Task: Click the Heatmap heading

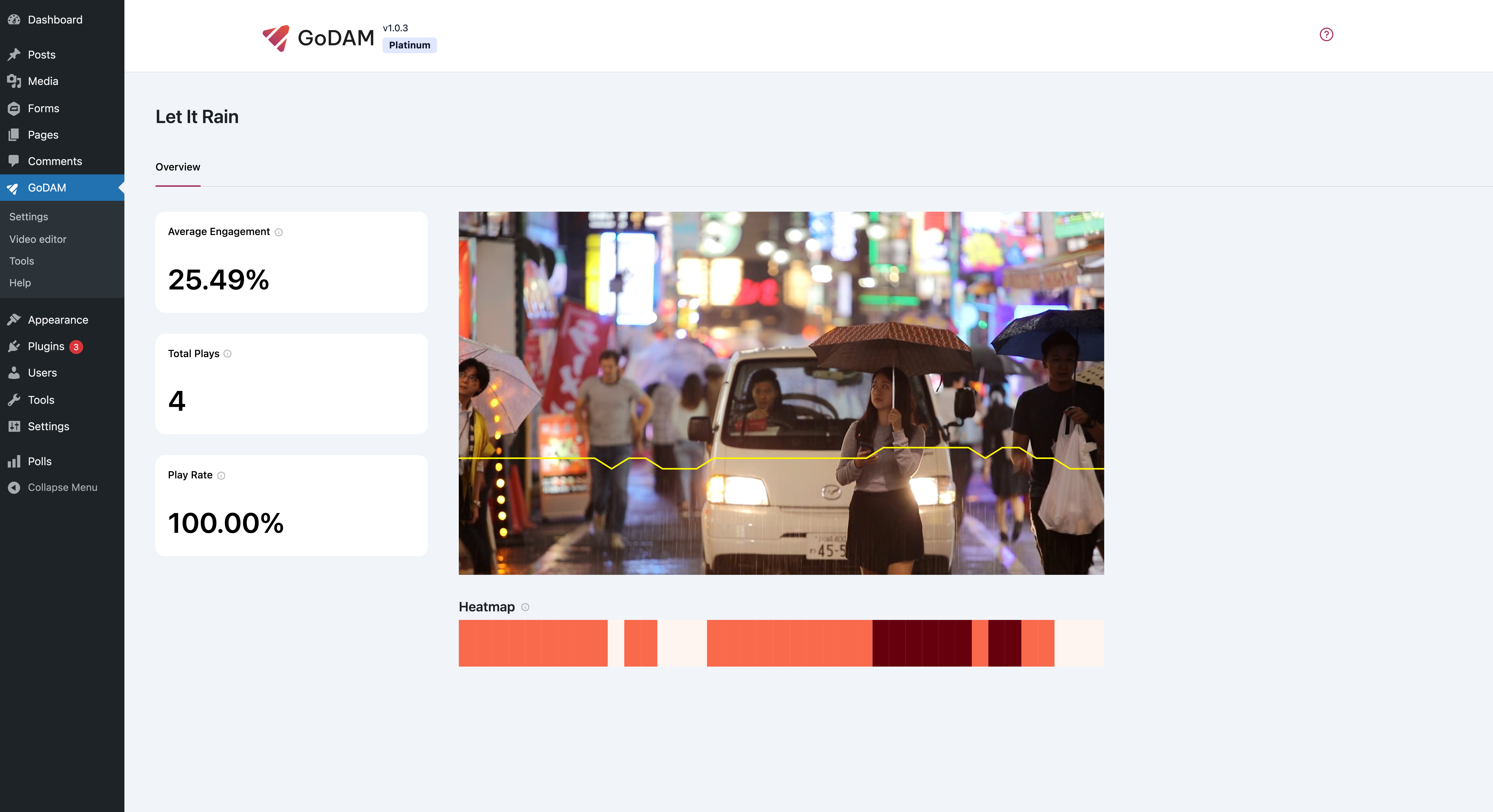Action: (487, 607)
